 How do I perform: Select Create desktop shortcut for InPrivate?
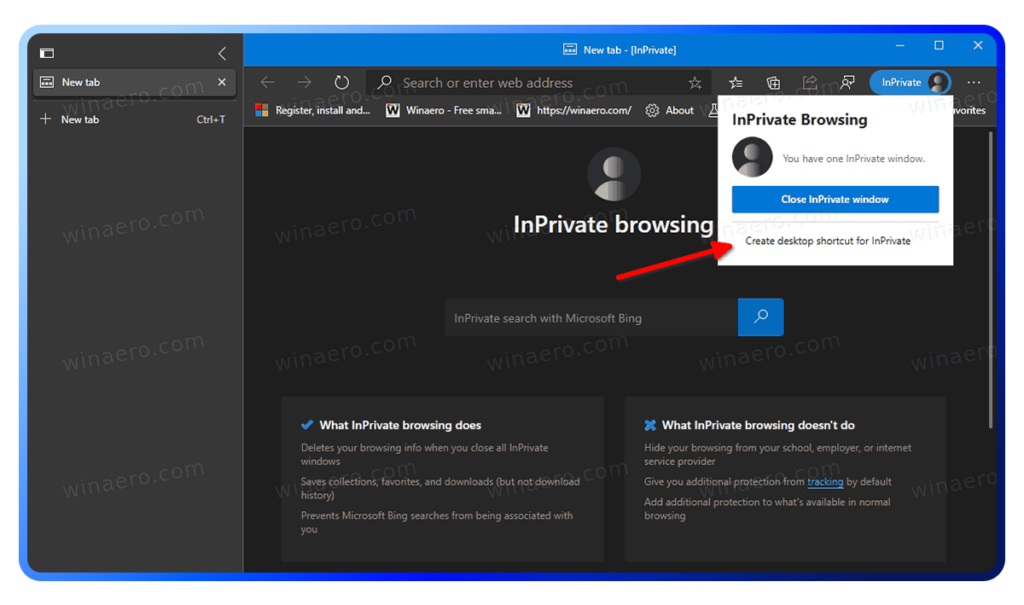point(828,241)
